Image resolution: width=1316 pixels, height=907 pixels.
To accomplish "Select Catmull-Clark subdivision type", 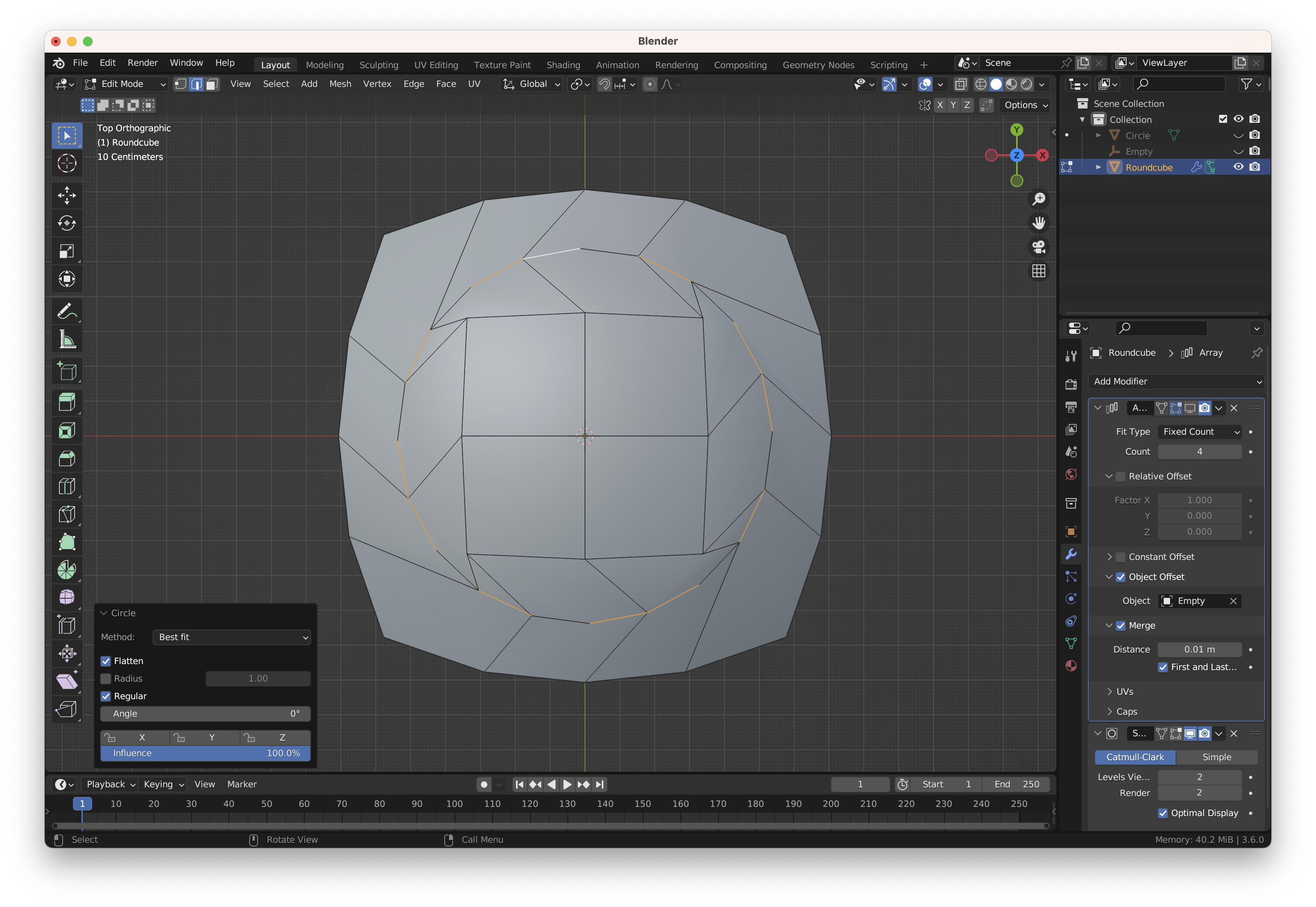I will (1135, 757).
